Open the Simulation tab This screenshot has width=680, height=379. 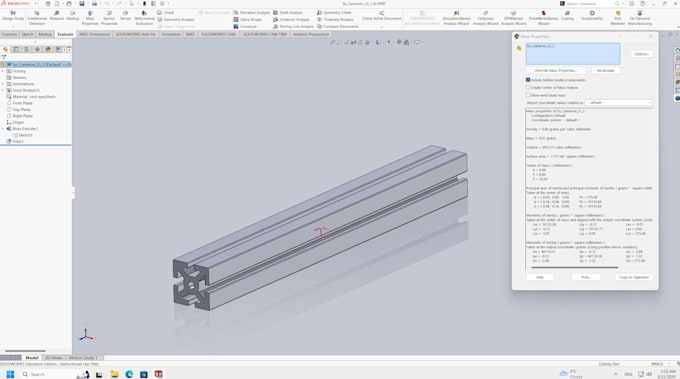(171, 34)
